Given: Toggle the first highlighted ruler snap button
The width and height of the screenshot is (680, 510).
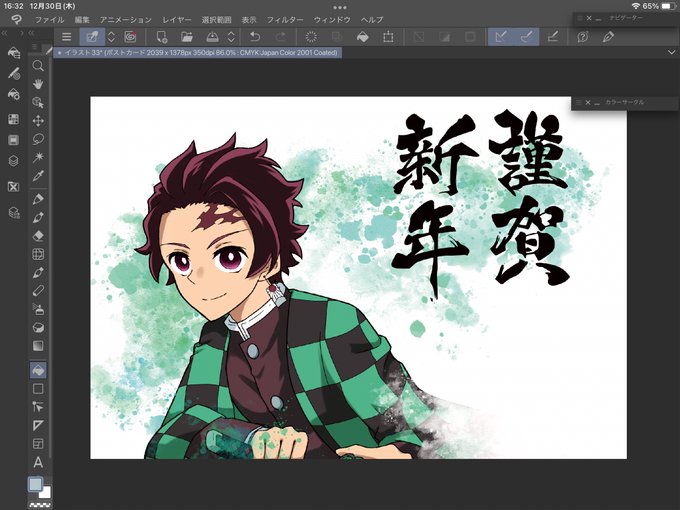Looking at the screenshot, I should click(501, 37).
